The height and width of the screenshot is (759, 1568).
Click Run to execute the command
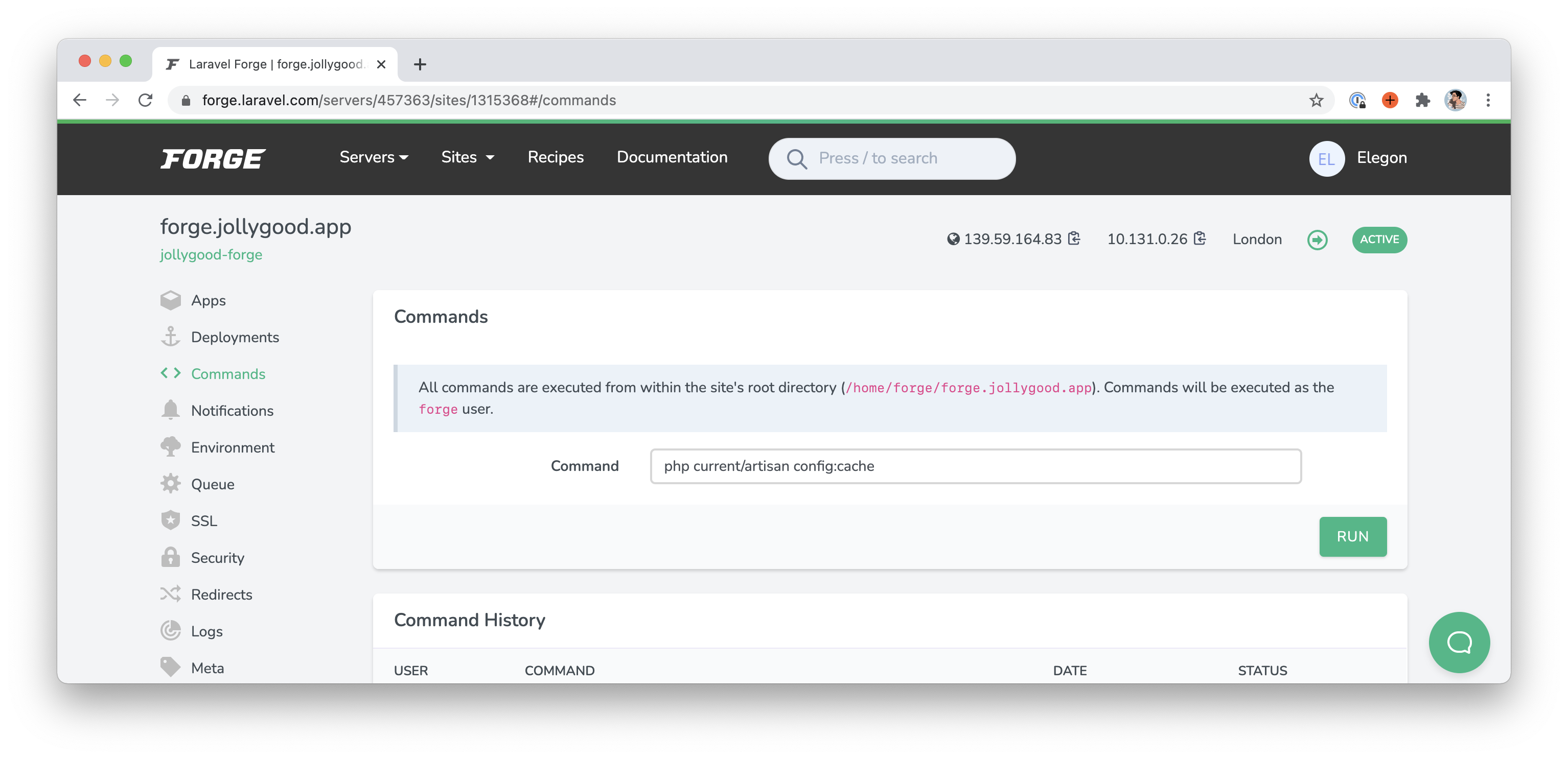pyautogui.click(x=1352, y=536)
